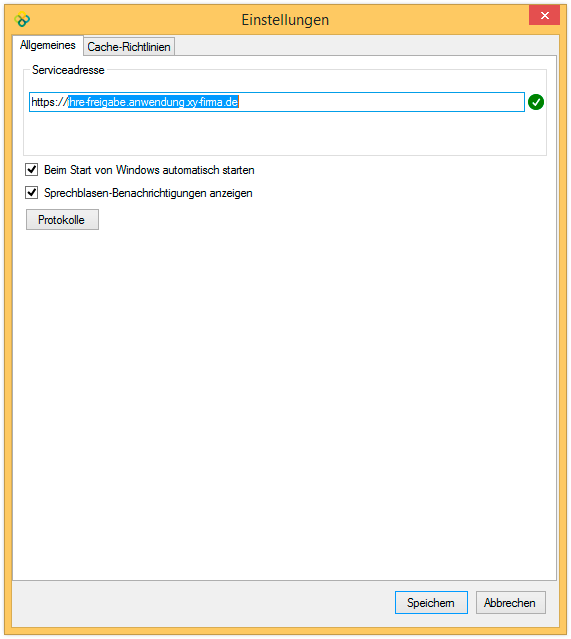Switch to the Allgemeines tab
571x639 pixels.
[48, 45]
